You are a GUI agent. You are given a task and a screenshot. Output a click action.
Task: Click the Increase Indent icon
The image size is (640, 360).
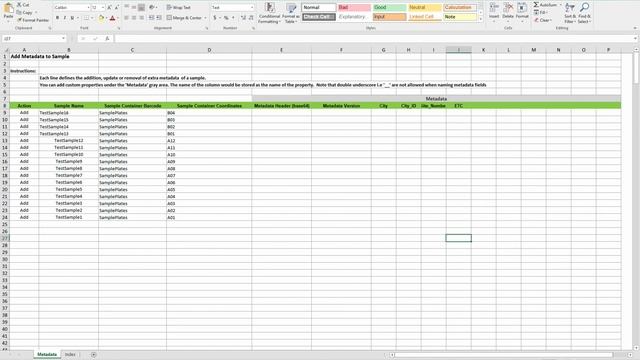pos(159,18)
